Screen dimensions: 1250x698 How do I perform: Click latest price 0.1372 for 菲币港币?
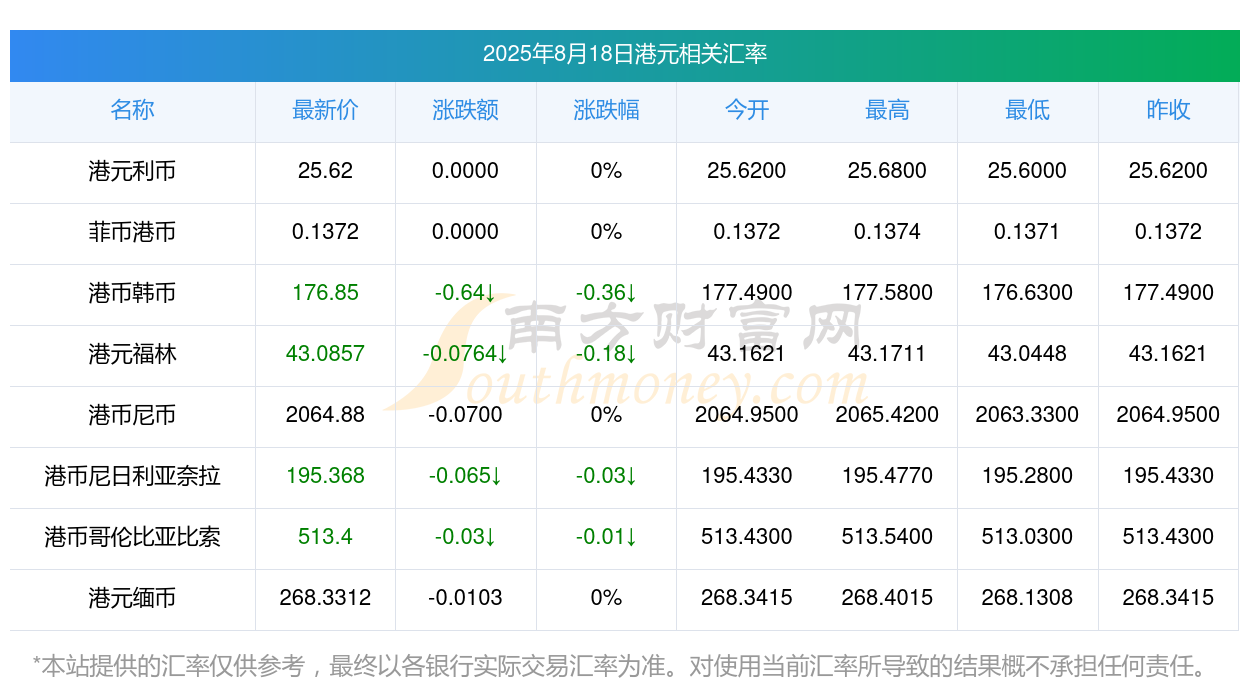[x=325, y=232]
